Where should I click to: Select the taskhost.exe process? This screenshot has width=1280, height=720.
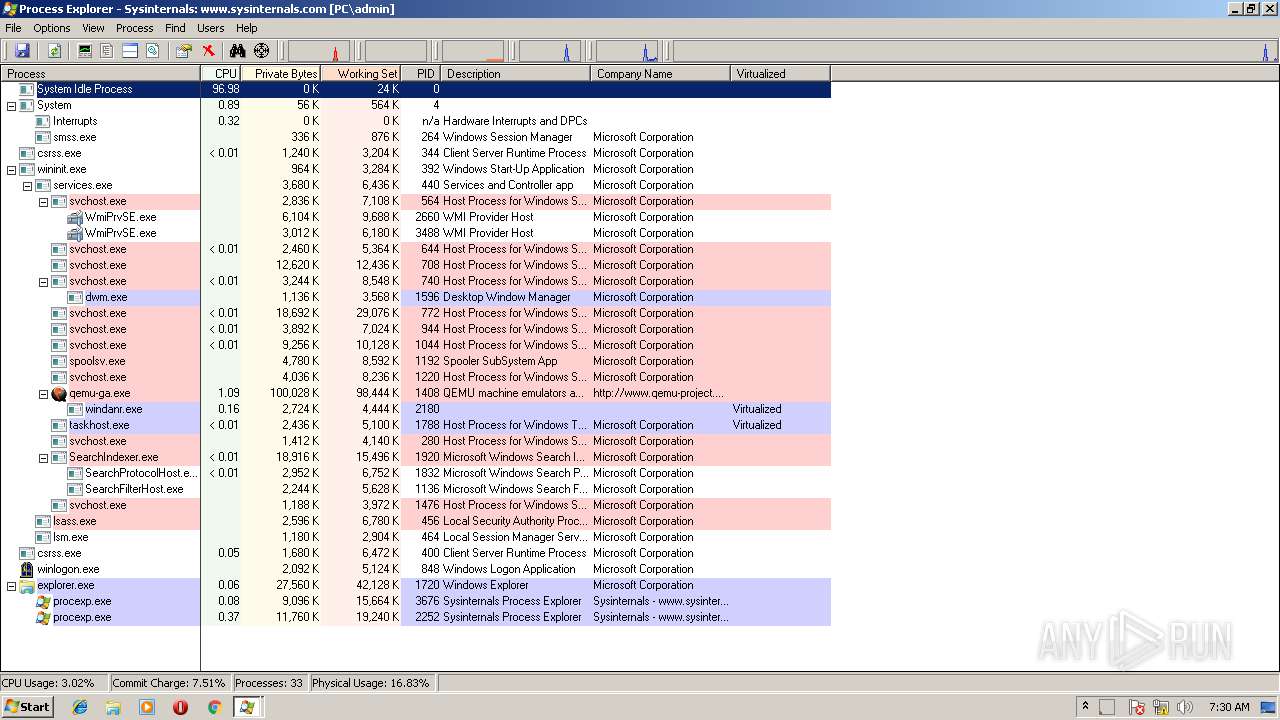(415, 425)
